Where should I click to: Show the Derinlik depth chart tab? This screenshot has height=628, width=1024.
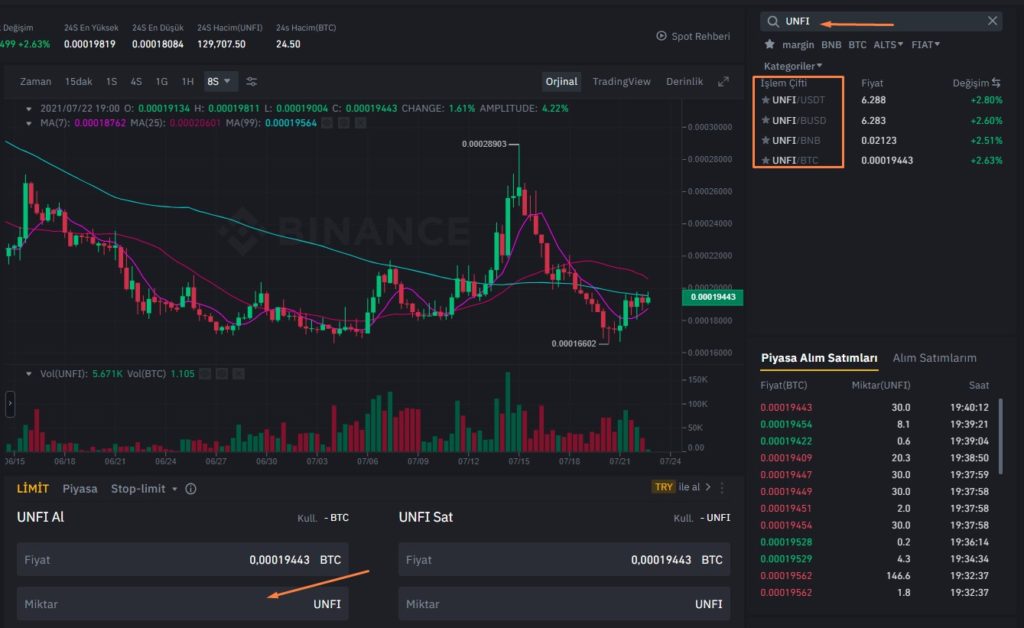point(684,82)
